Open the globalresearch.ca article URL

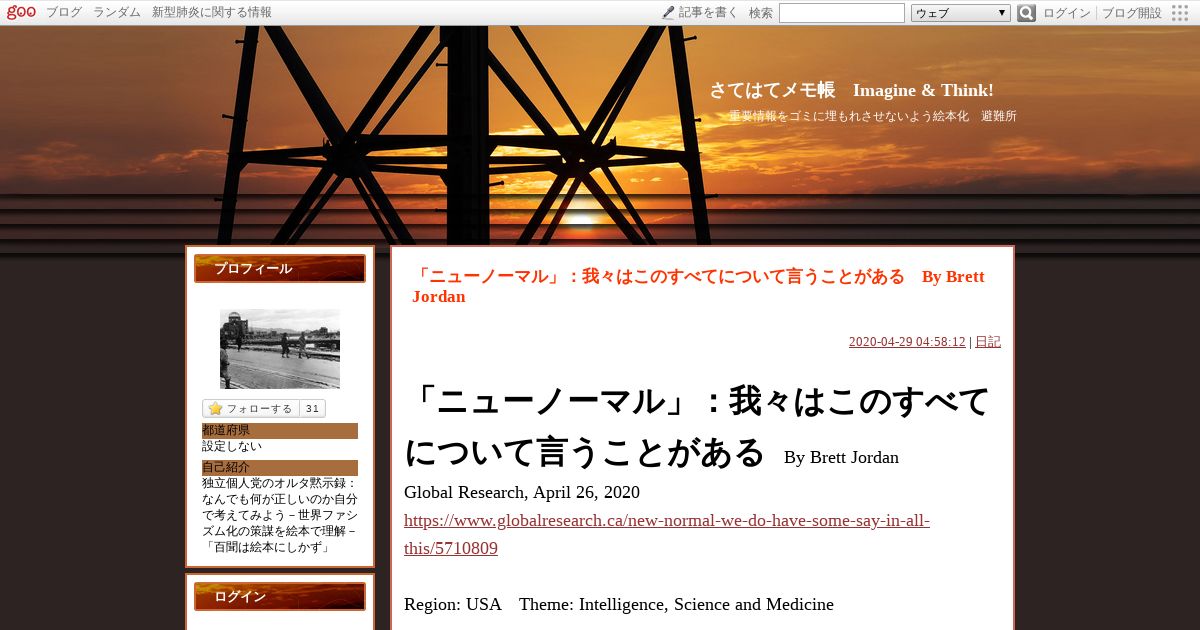coord(667,534)
